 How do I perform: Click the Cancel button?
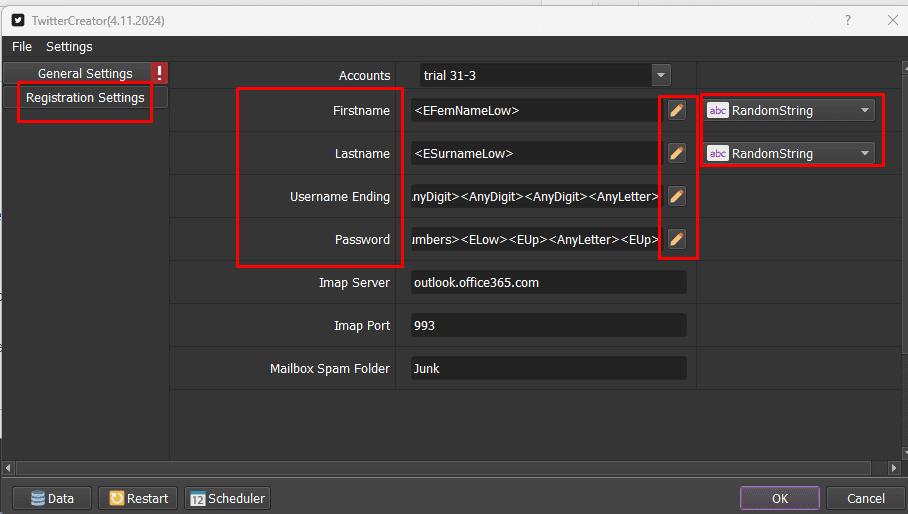click(865, 498)
